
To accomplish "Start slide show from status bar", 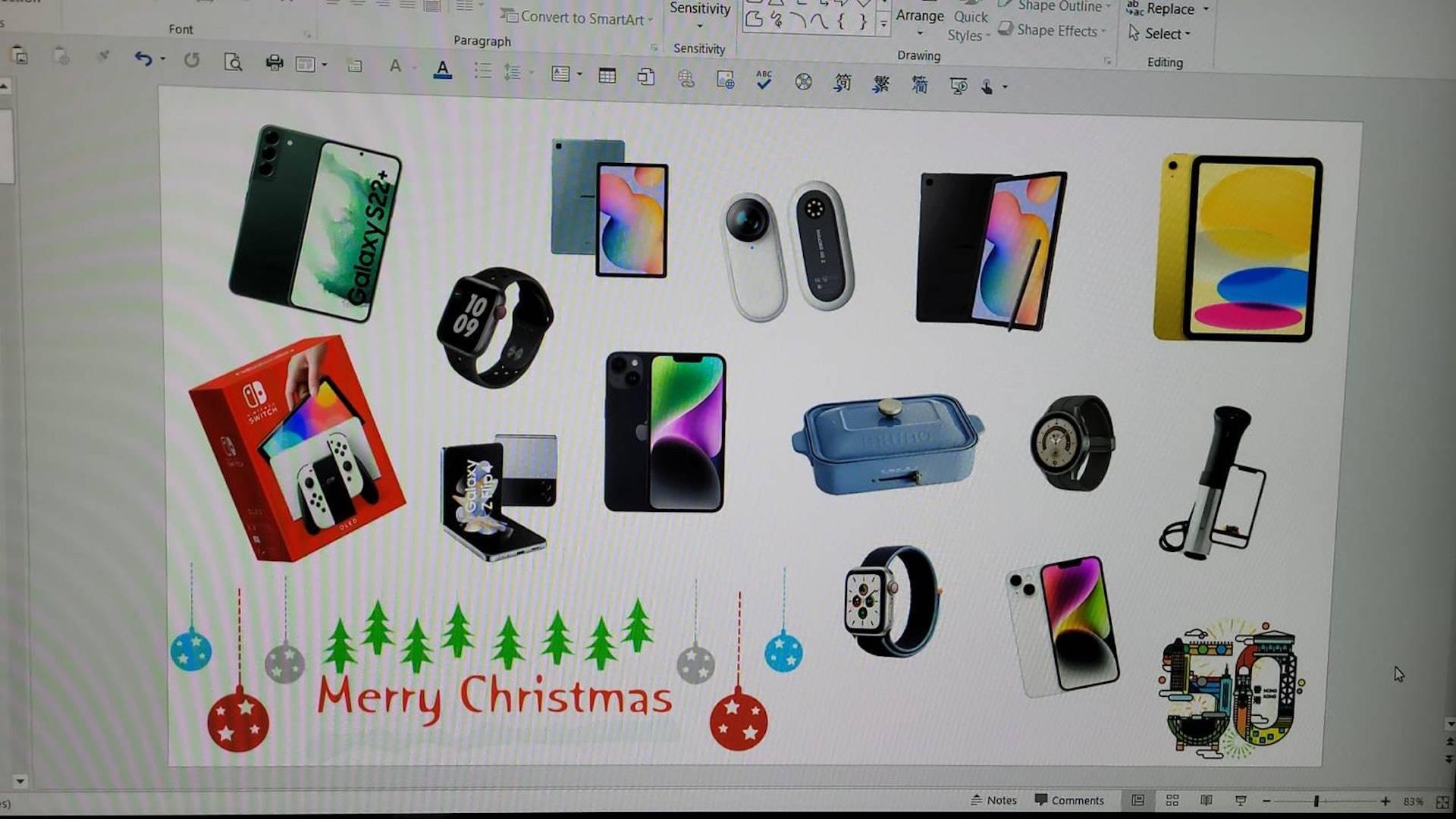I will (1241, 801).
